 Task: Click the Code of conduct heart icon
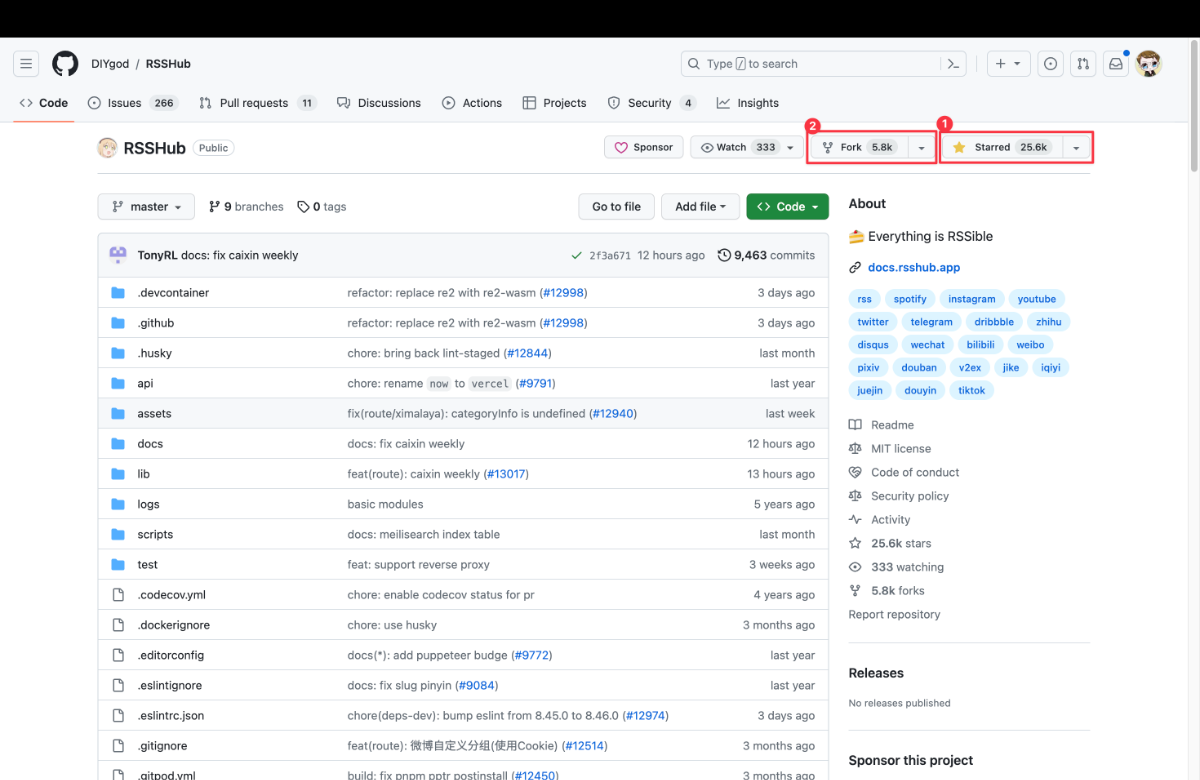(x=855, y=472)
